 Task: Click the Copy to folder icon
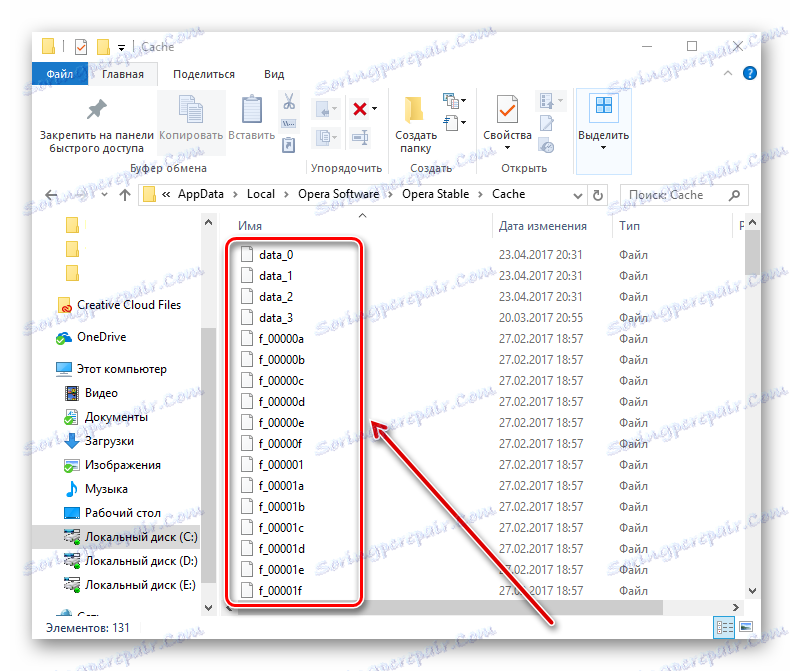click(x=323, y=137)
